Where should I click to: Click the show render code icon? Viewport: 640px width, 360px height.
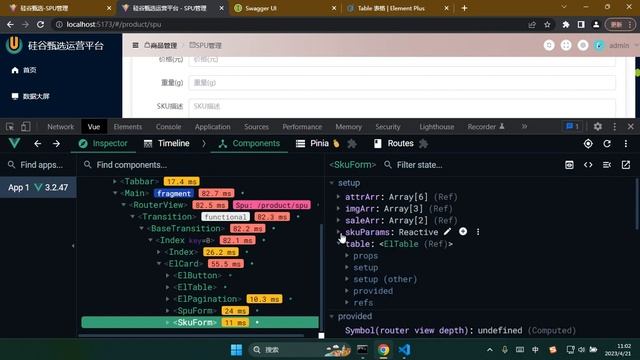click(588, 165)
